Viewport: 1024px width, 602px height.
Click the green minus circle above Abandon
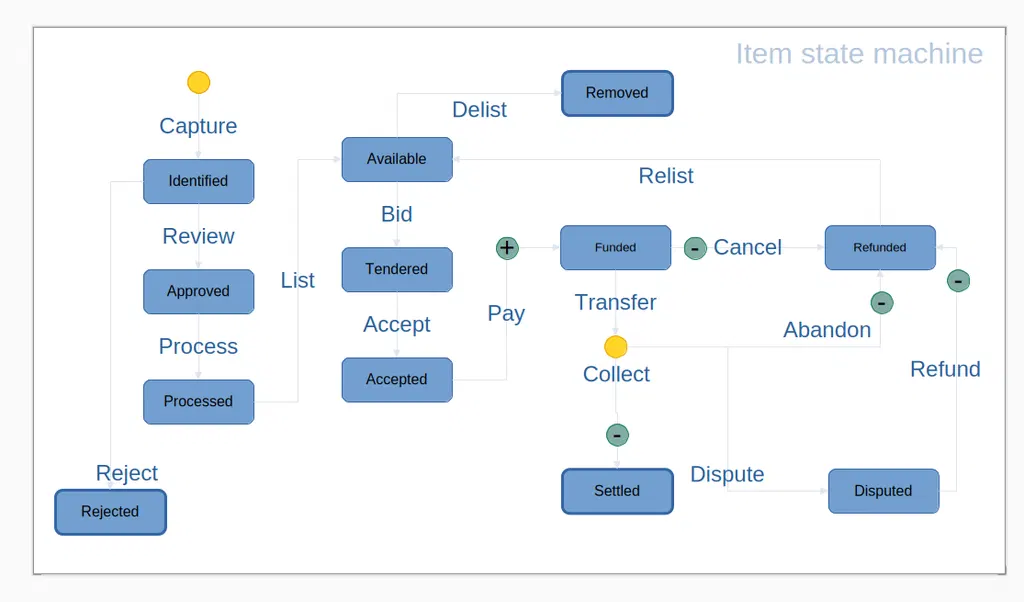point(882,302)
